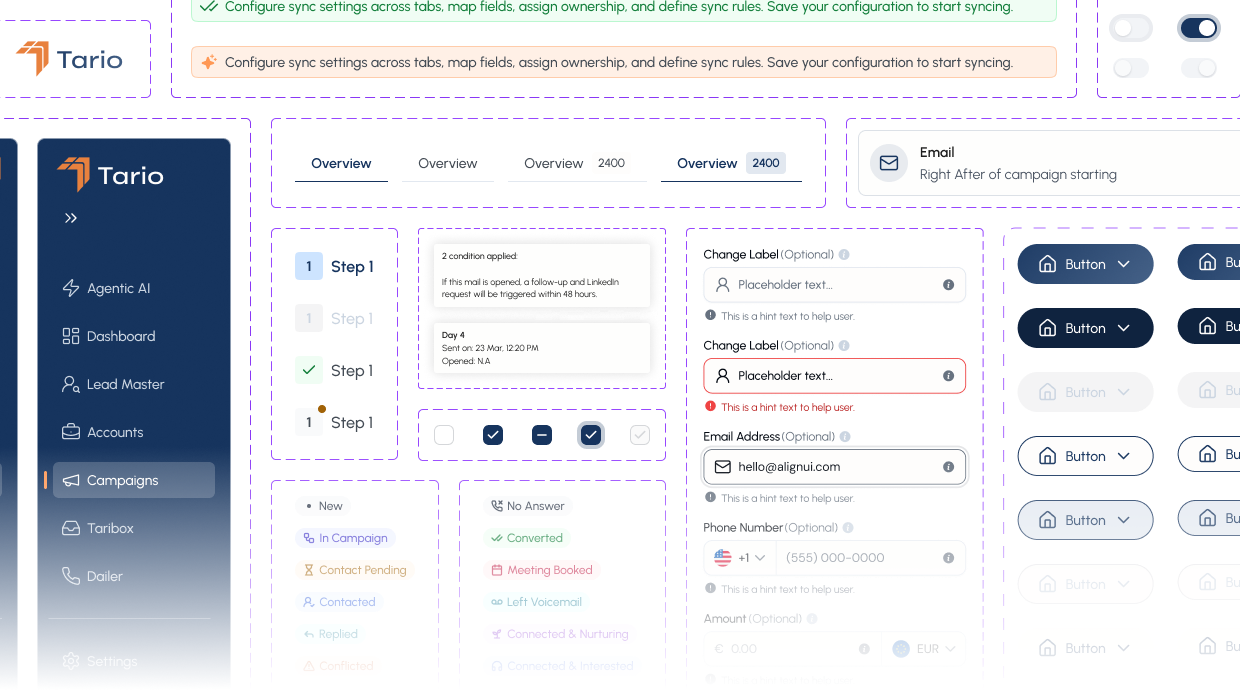Click the person icon on Contacted chip

point(309,602)
